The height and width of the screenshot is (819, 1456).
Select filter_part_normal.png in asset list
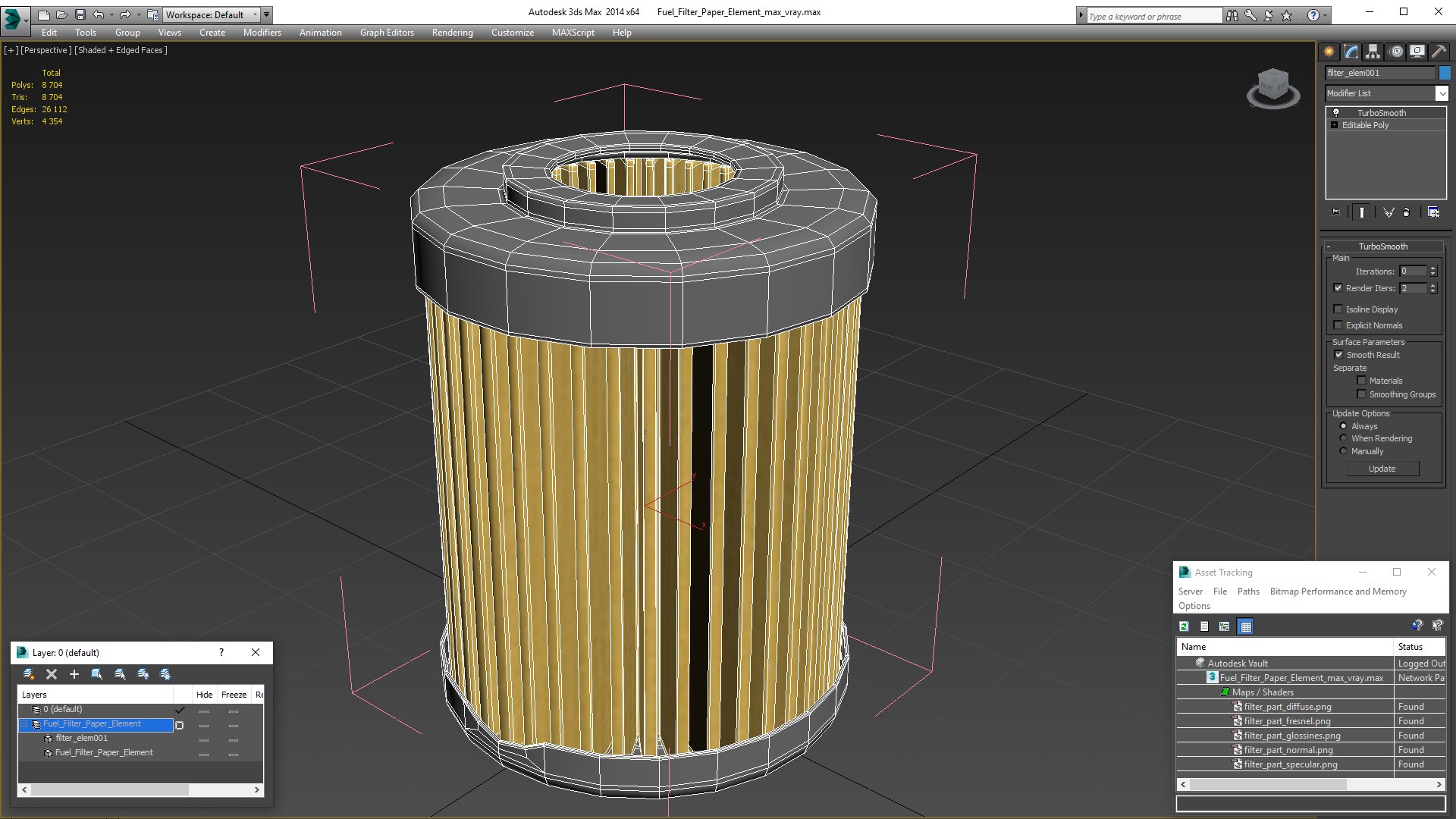click(x=1288, y=750)
